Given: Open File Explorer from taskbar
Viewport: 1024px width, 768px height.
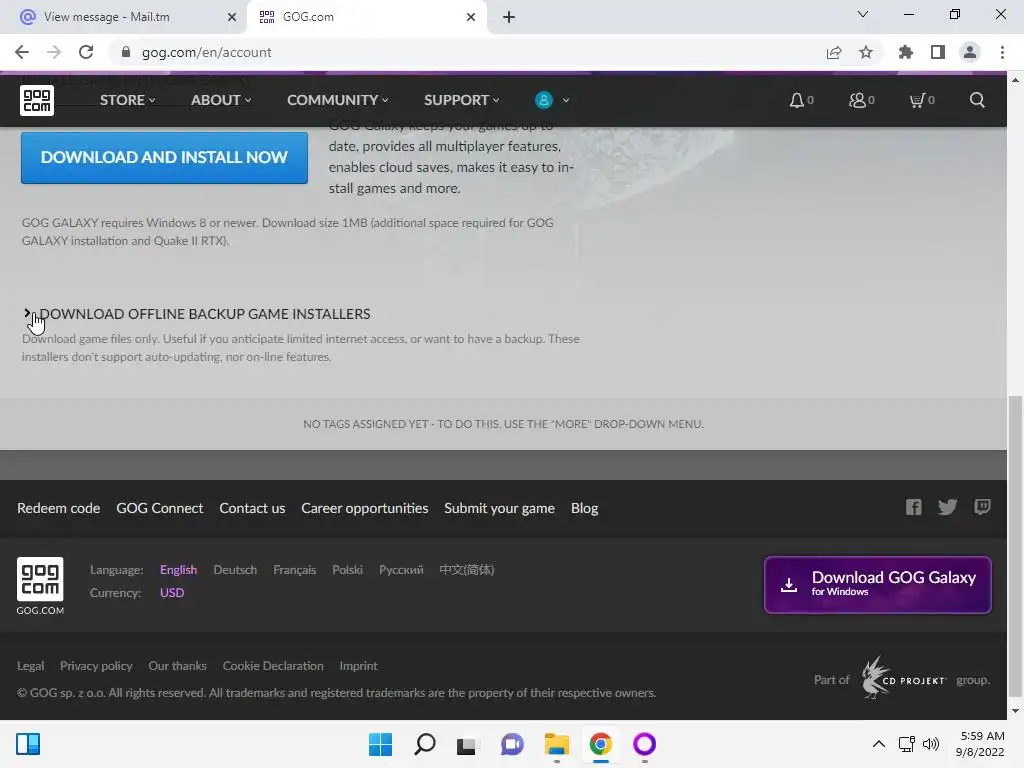Looking at the screenshot, I should [556, 744].
